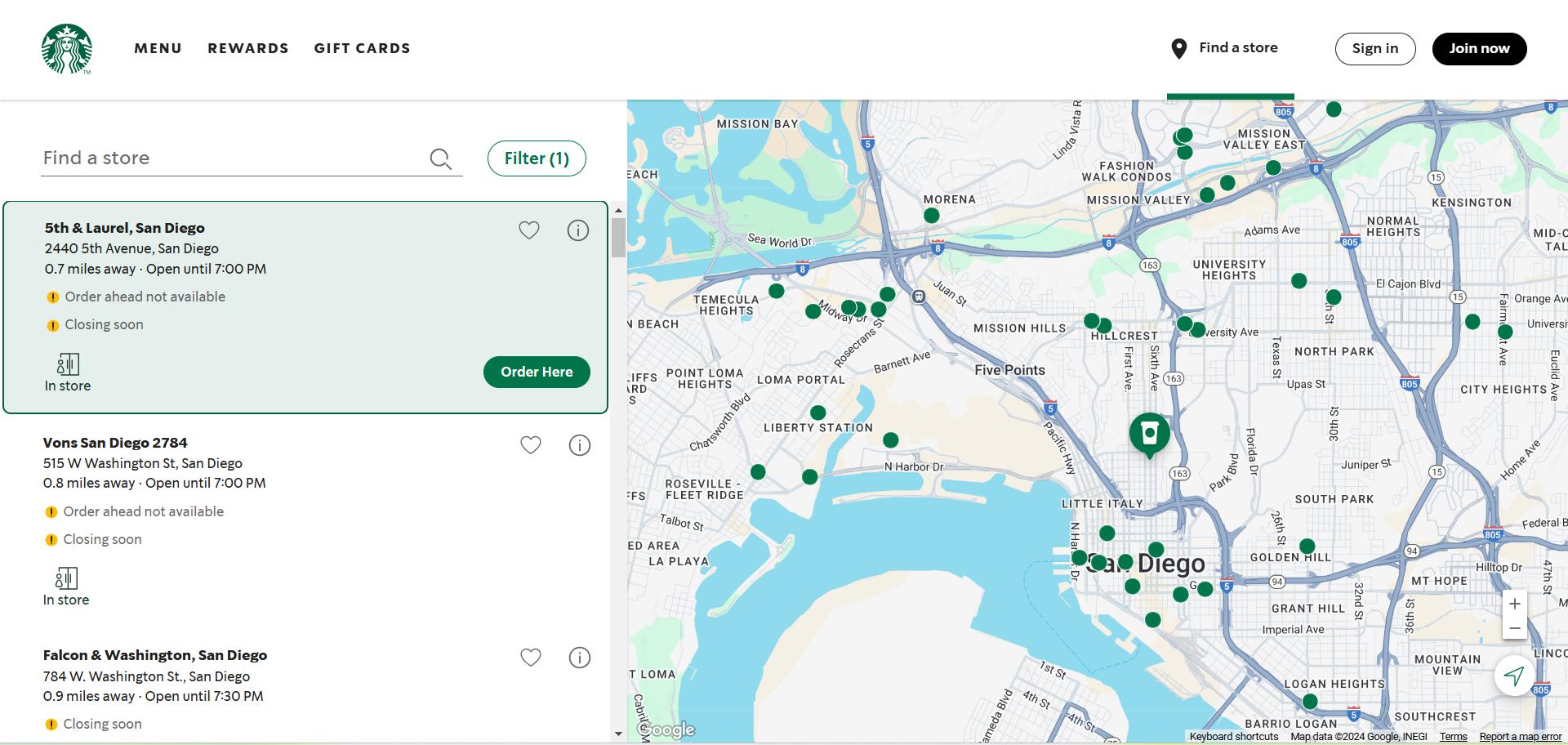Open the MENU navigation item

pyautogui.click(x=158, y=48)
